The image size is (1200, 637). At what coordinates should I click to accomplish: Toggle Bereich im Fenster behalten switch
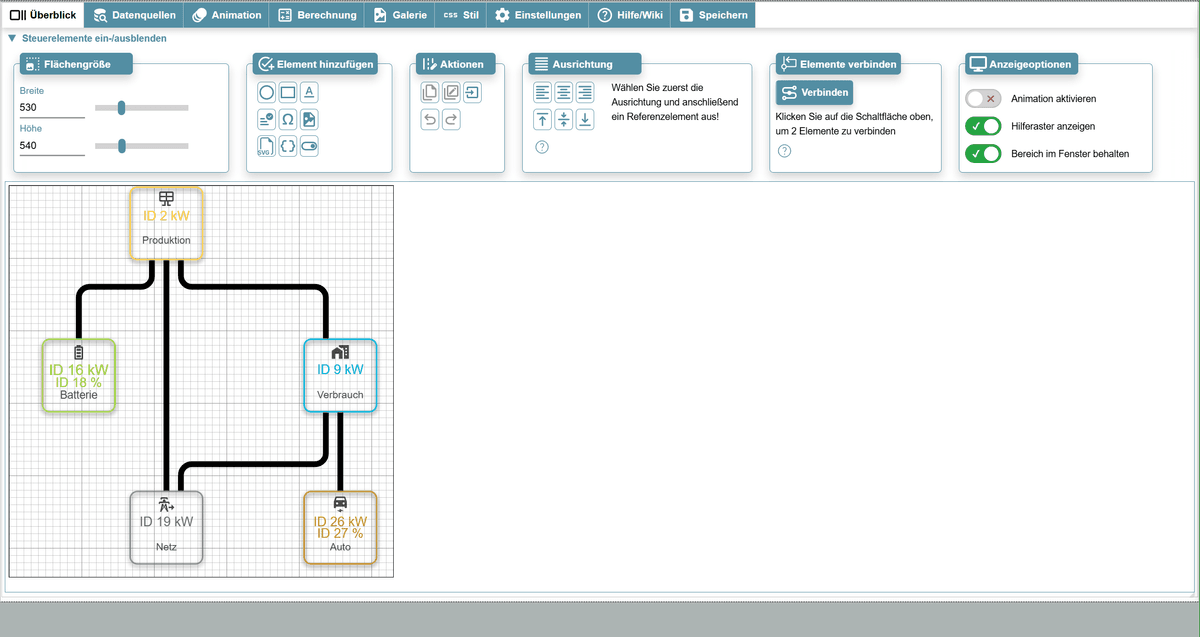tap(982, 154)
